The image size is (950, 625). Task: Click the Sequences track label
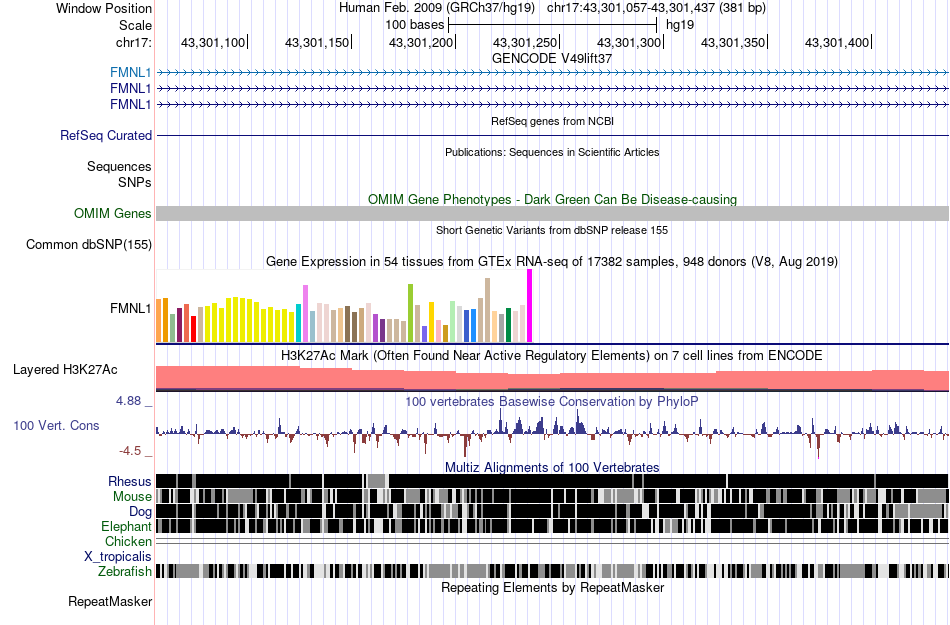[x=119, y=167]
